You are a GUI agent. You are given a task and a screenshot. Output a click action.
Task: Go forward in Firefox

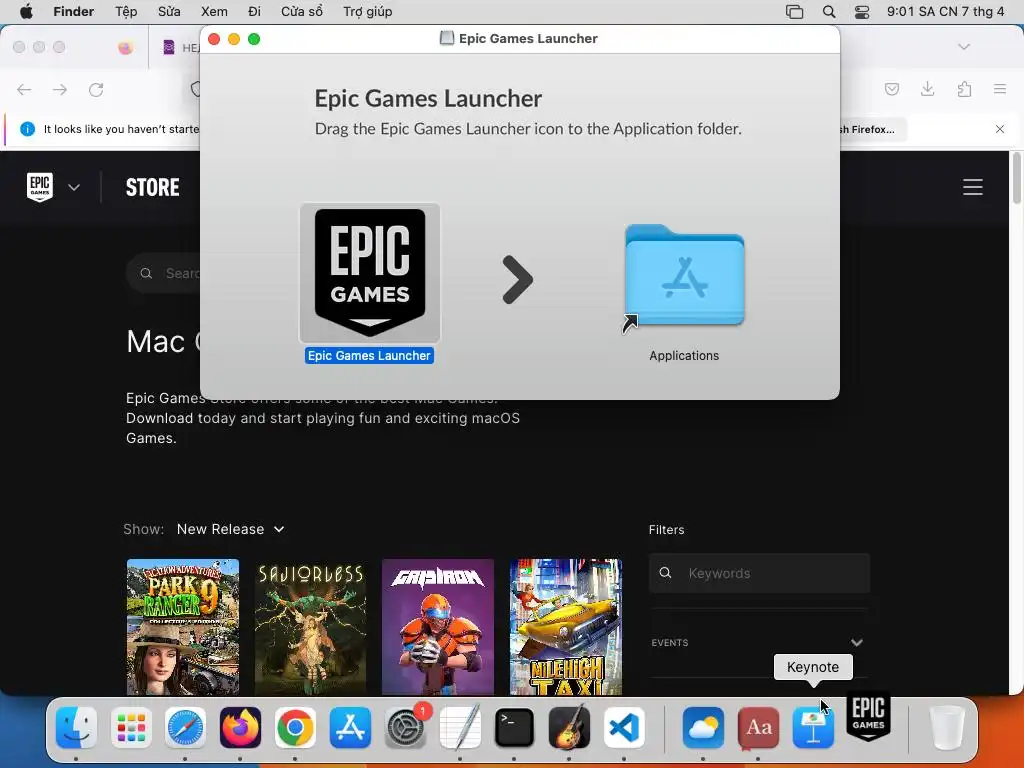click(60, 89)
